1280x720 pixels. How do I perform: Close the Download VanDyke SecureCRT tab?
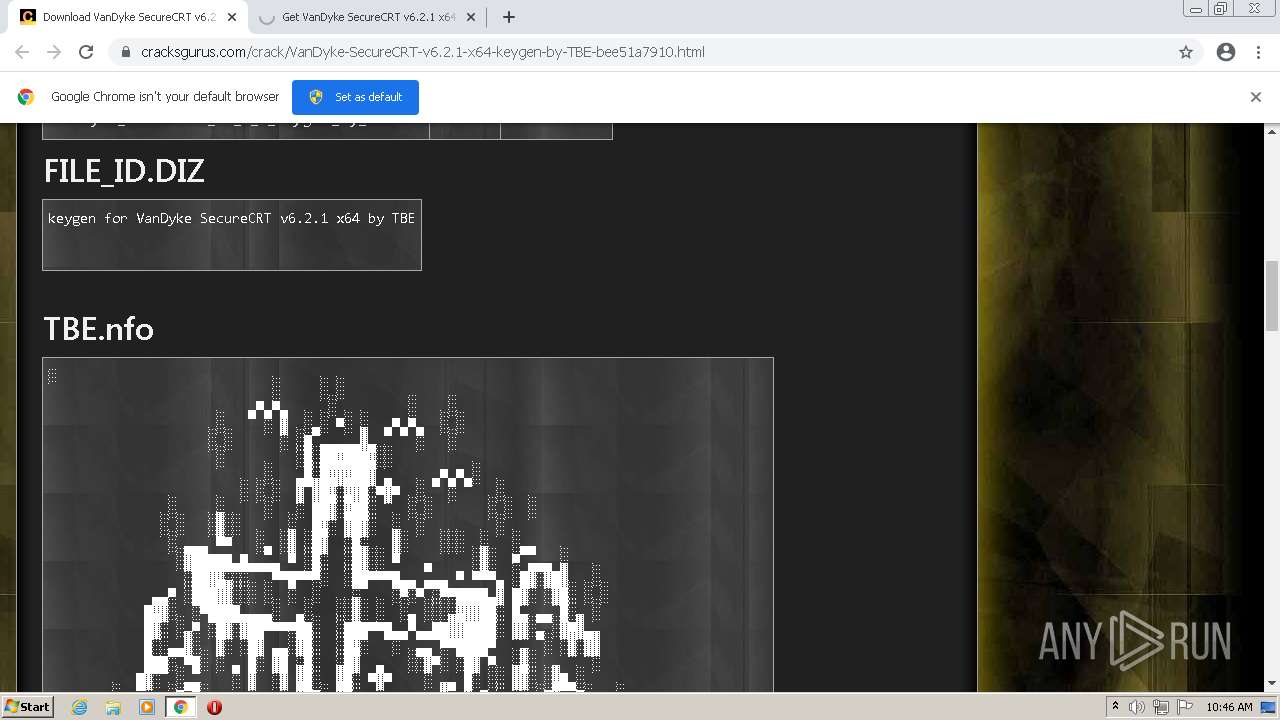pyautogui.click(x=233, y=17)
